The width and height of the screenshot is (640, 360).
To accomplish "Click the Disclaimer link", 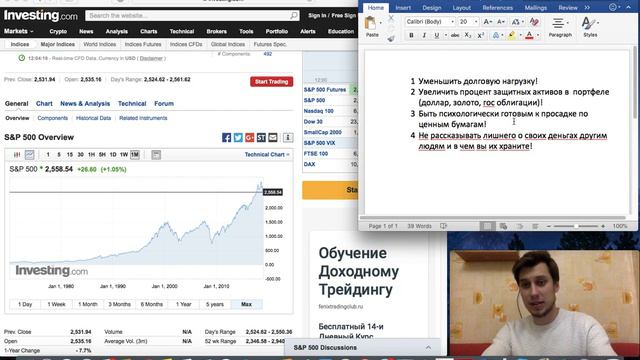I will [x=151, y=58].
